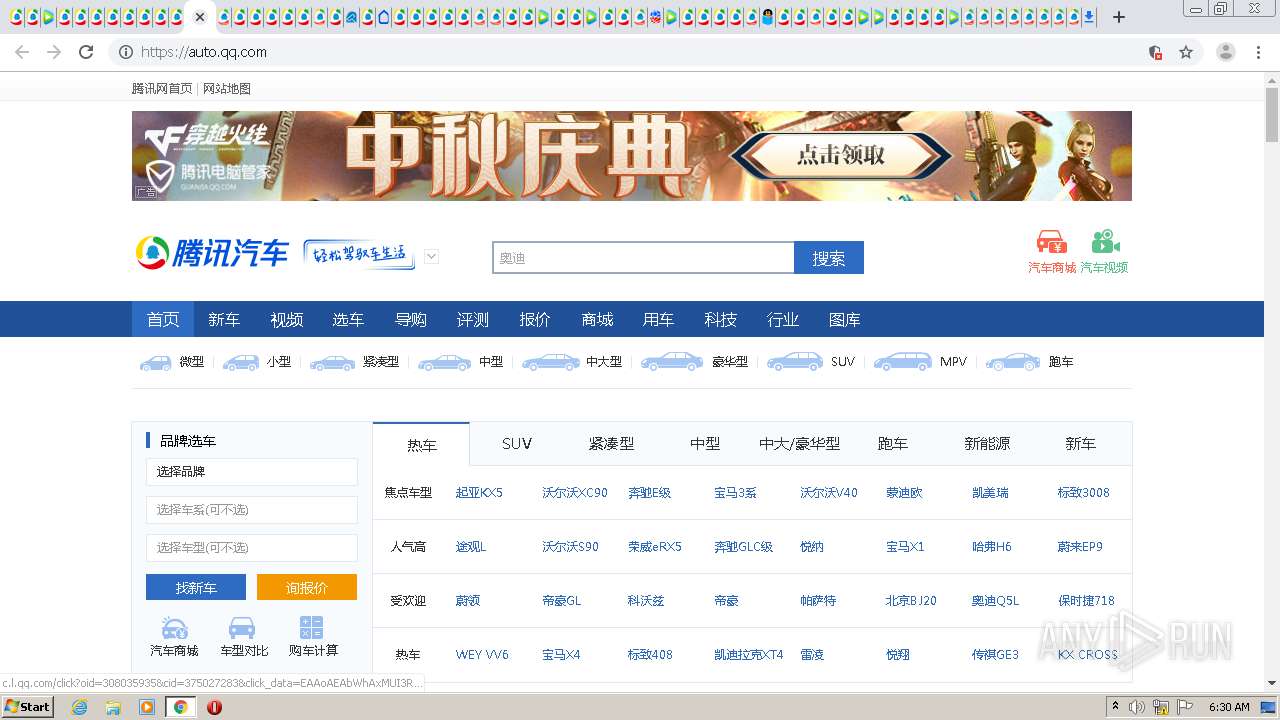Open the 保时捷718 car link
The image size is (1280, 720).
(1086, 601)
